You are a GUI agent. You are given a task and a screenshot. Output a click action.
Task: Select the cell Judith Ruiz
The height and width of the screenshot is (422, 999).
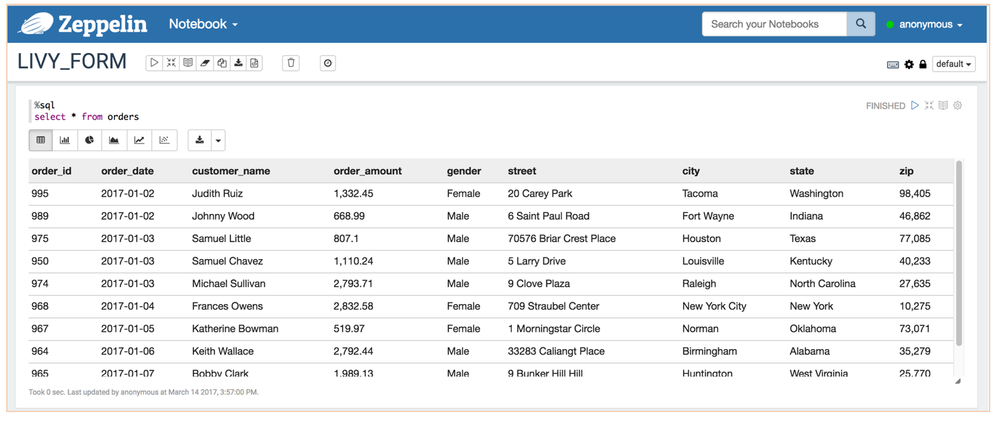click(x=217, y=193)
